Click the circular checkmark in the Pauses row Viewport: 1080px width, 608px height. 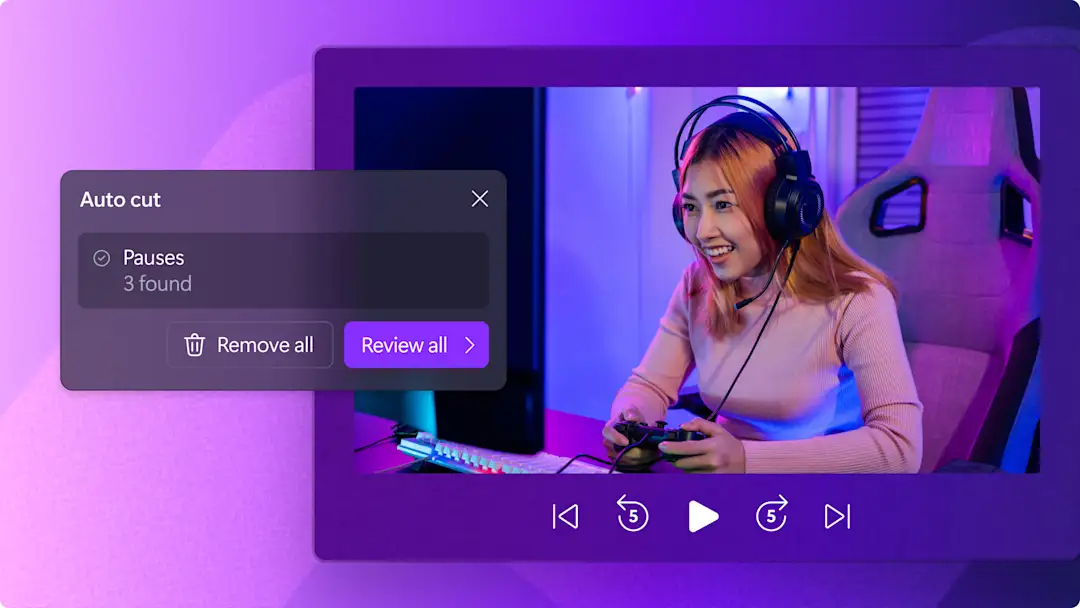pos(101,257)
